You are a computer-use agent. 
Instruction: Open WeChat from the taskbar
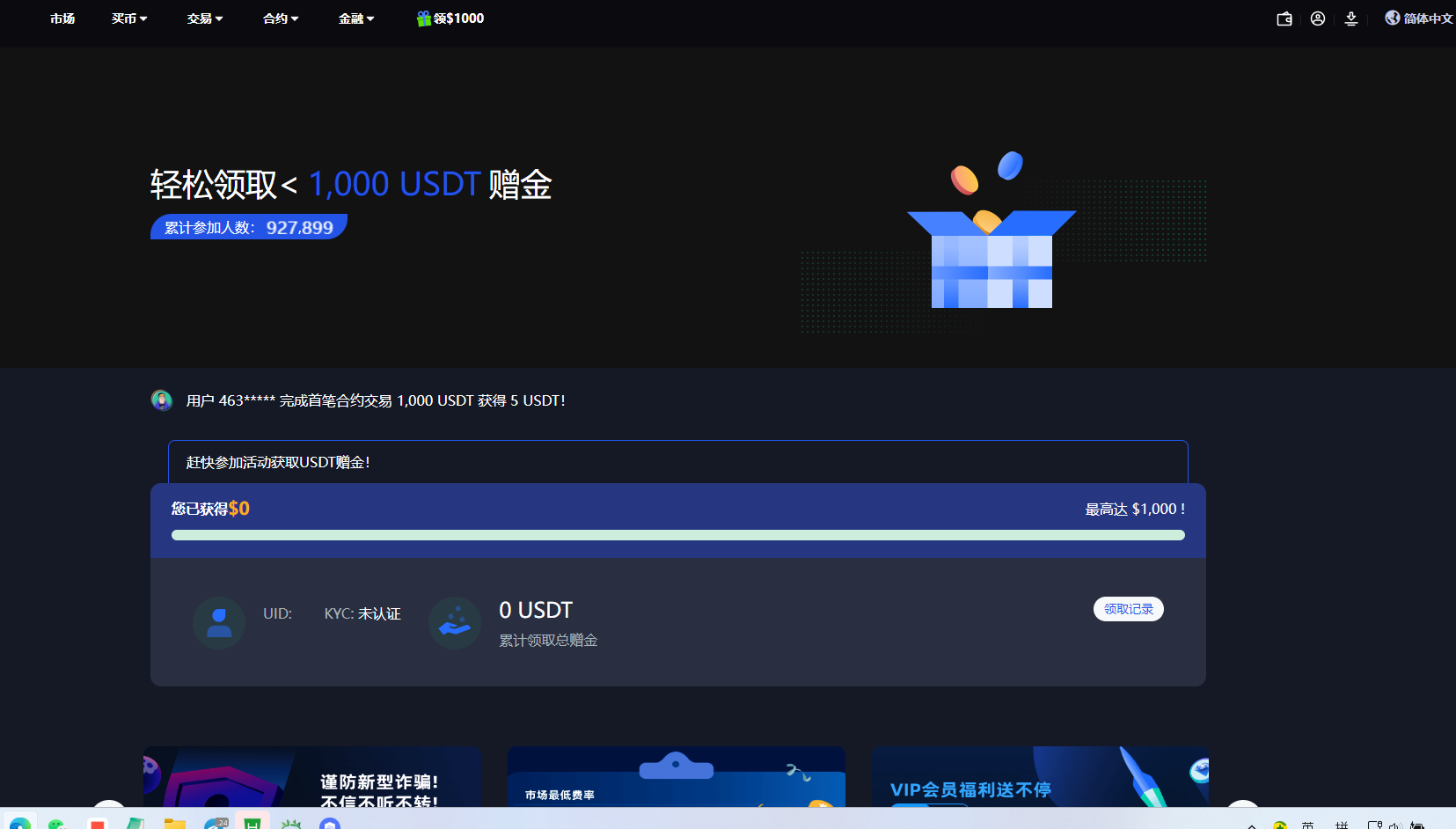pyautogui.click(x=57, y=825)
